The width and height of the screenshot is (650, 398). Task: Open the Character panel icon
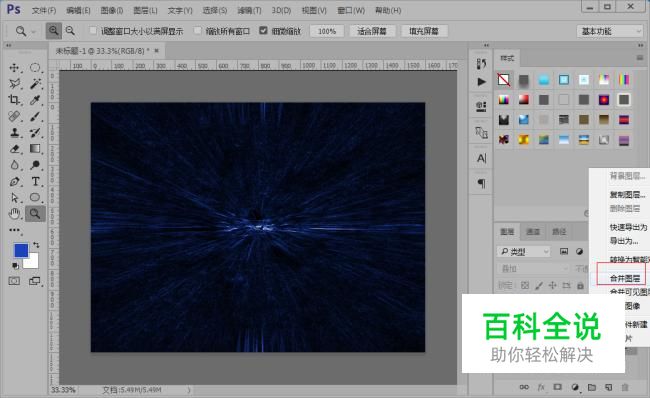(481, 158)
